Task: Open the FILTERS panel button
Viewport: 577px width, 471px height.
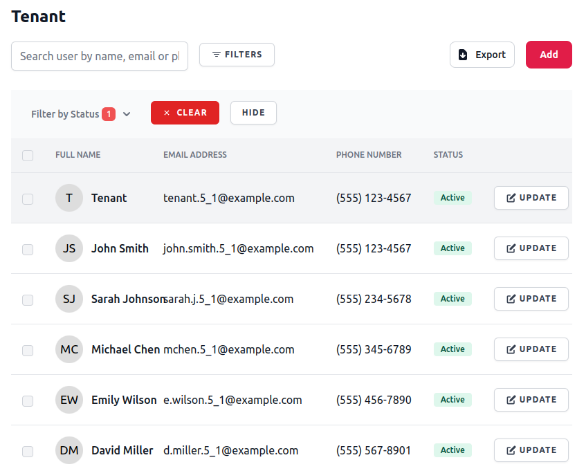Action: point(237,55)
